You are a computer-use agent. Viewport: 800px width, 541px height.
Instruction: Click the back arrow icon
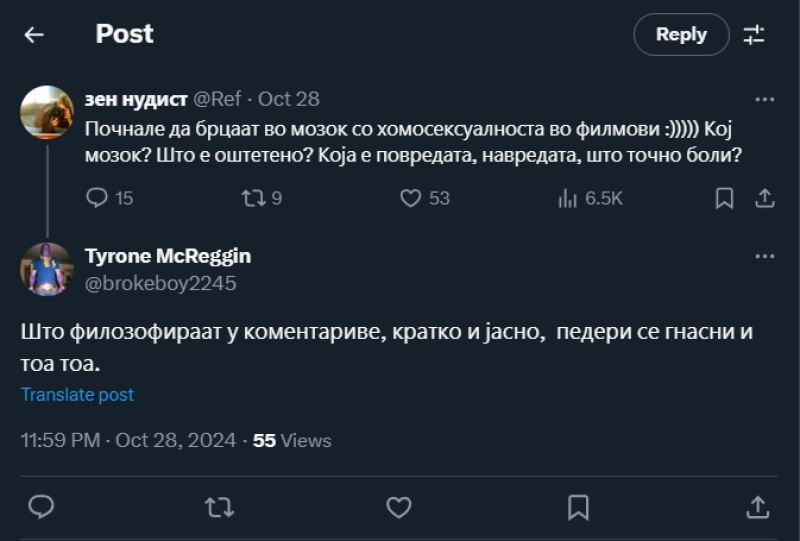pos(34,35)
